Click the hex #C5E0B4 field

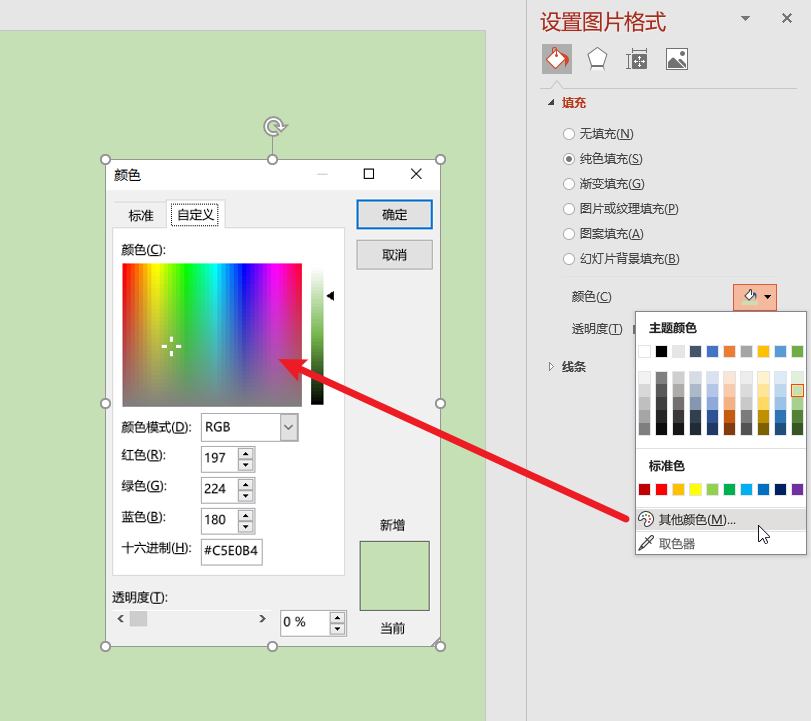[x=231, y=551]
